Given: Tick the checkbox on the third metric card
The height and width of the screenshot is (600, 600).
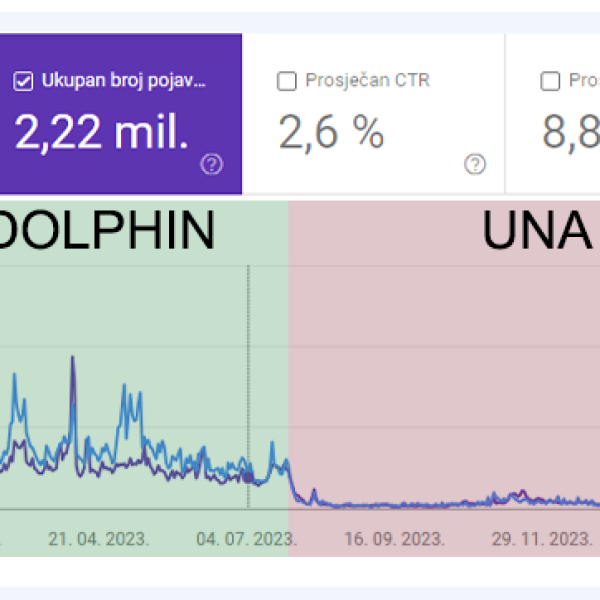Looking at the screenshot, I should (x=549, y=82).
